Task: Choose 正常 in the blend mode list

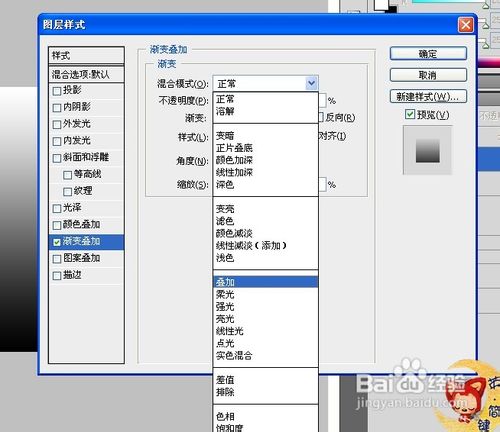Action: 266,99
